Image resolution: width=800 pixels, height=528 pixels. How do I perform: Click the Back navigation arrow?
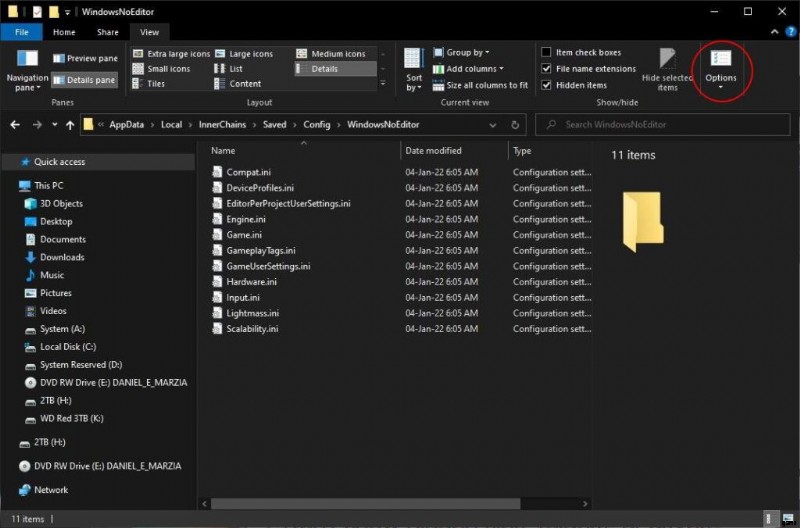click(x=15, y=125)
